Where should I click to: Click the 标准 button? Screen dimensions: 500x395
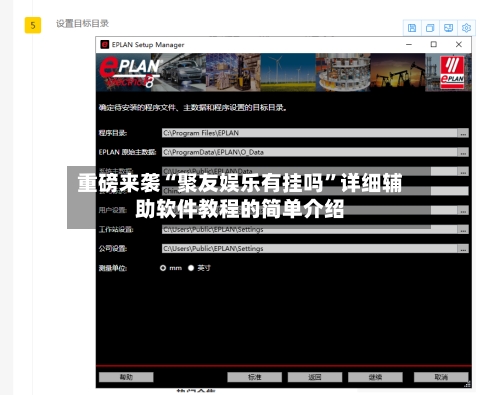(254, 377)
